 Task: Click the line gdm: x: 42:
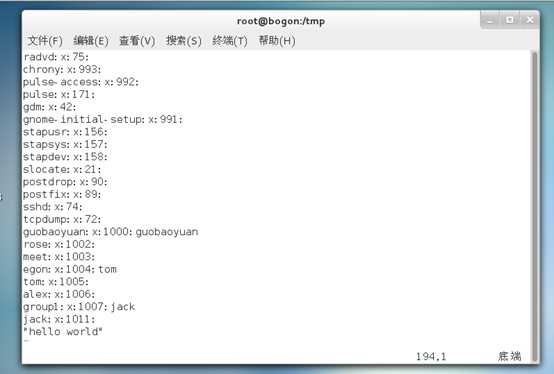tap(49, 107)
